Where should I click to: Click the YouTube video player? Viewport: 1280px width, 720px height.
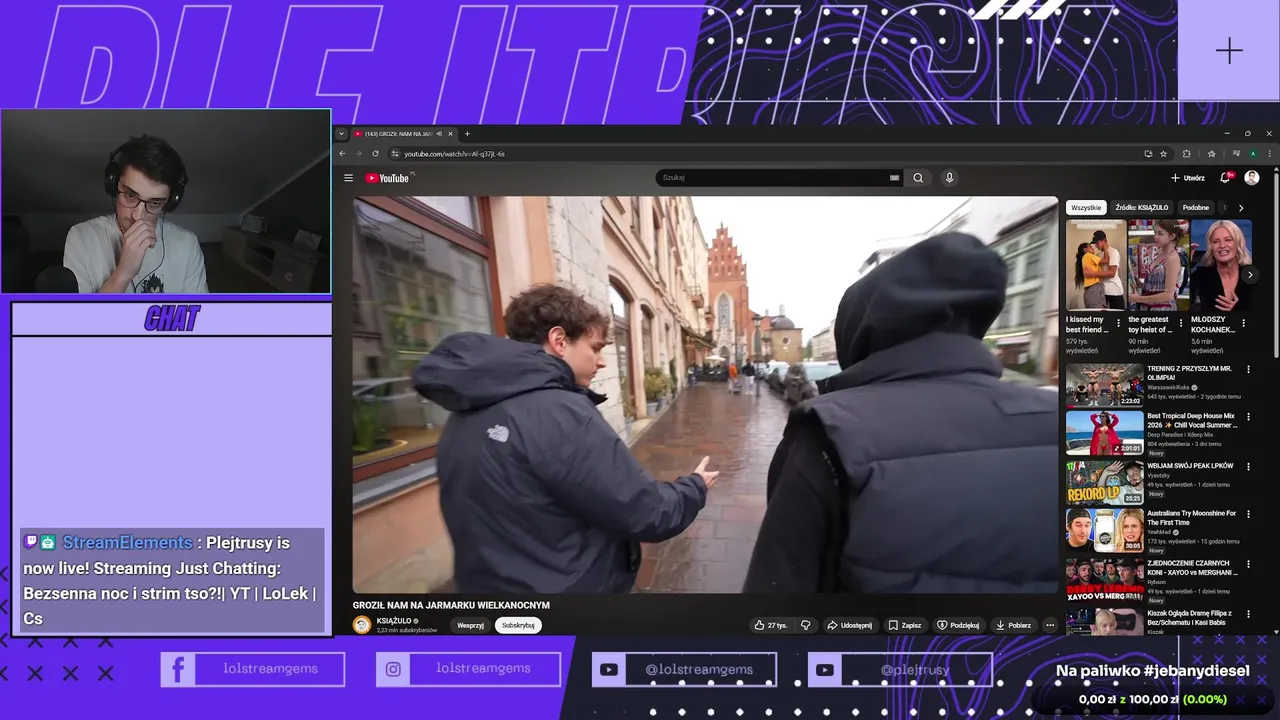pyautogui.click(x=705, y=394)
